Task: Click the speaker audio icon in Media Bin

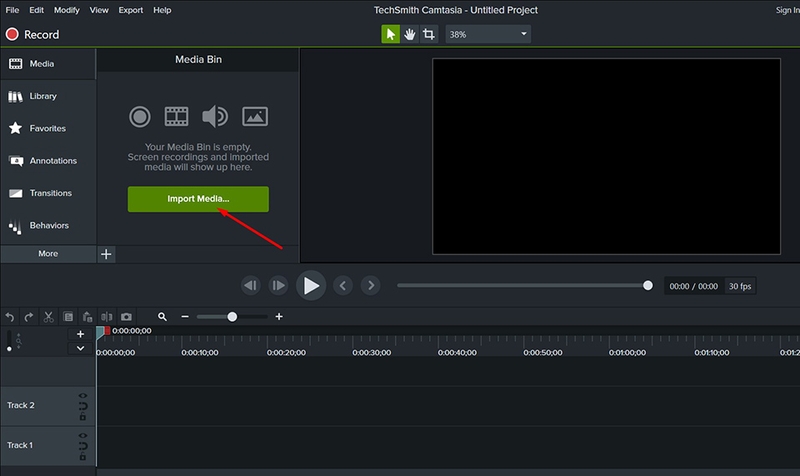Action: pos(215,116)
